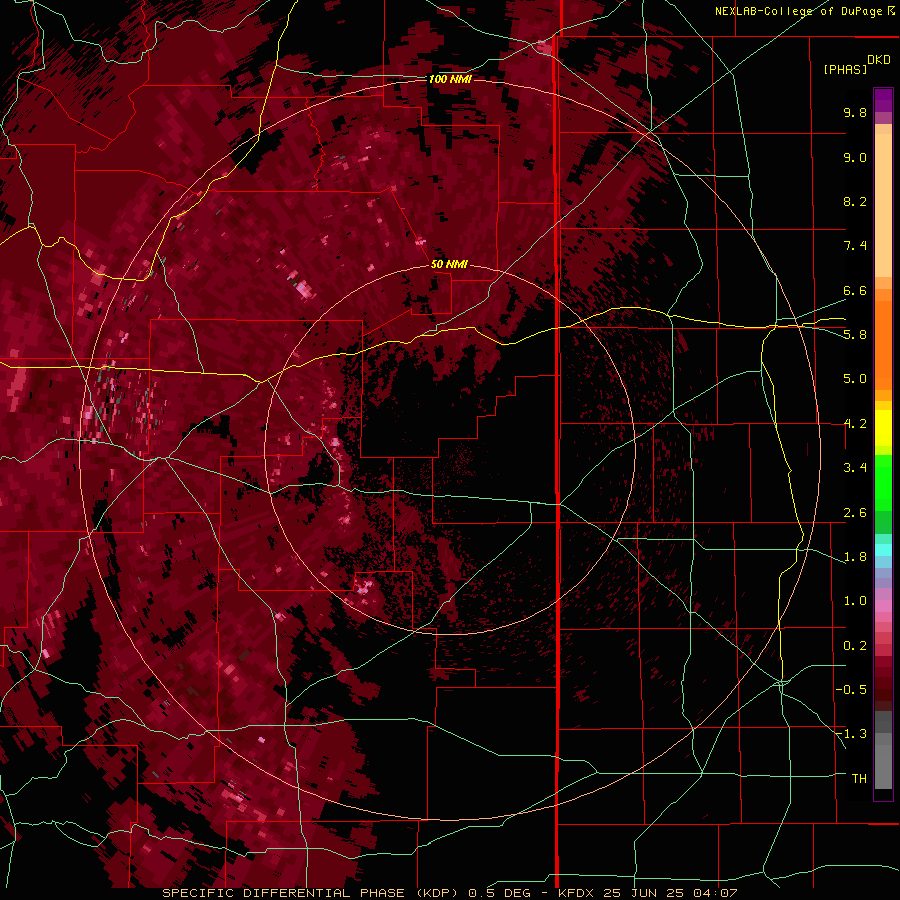
Task: Click the 5.8 value on the color scale
Action: [855, 335]
